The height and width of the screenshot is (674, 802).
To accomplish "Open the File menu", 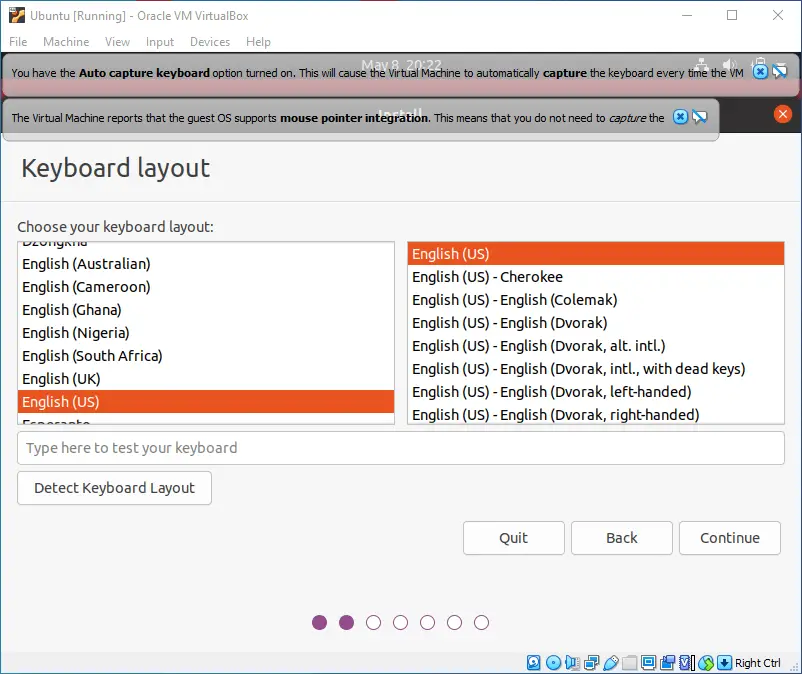I will [x=18, y=42].
